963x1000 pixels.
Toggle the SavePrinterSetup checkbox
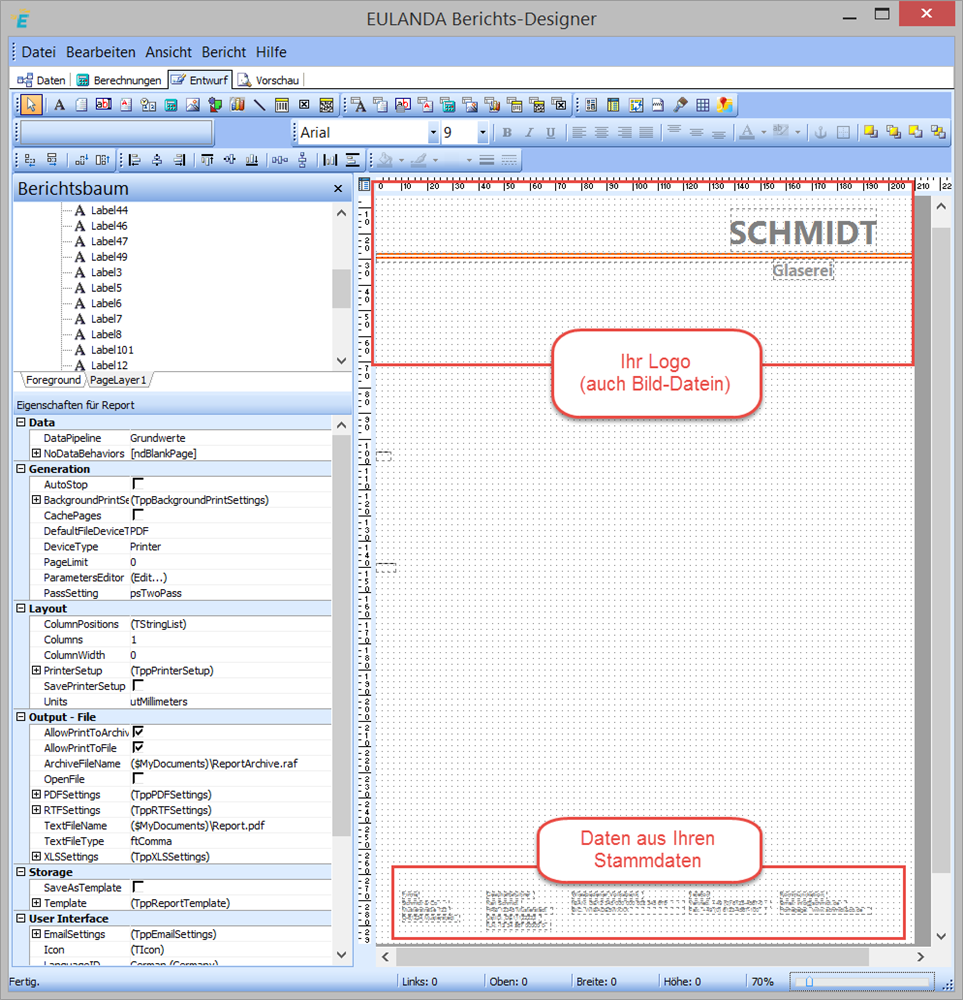tap(138, 686)
